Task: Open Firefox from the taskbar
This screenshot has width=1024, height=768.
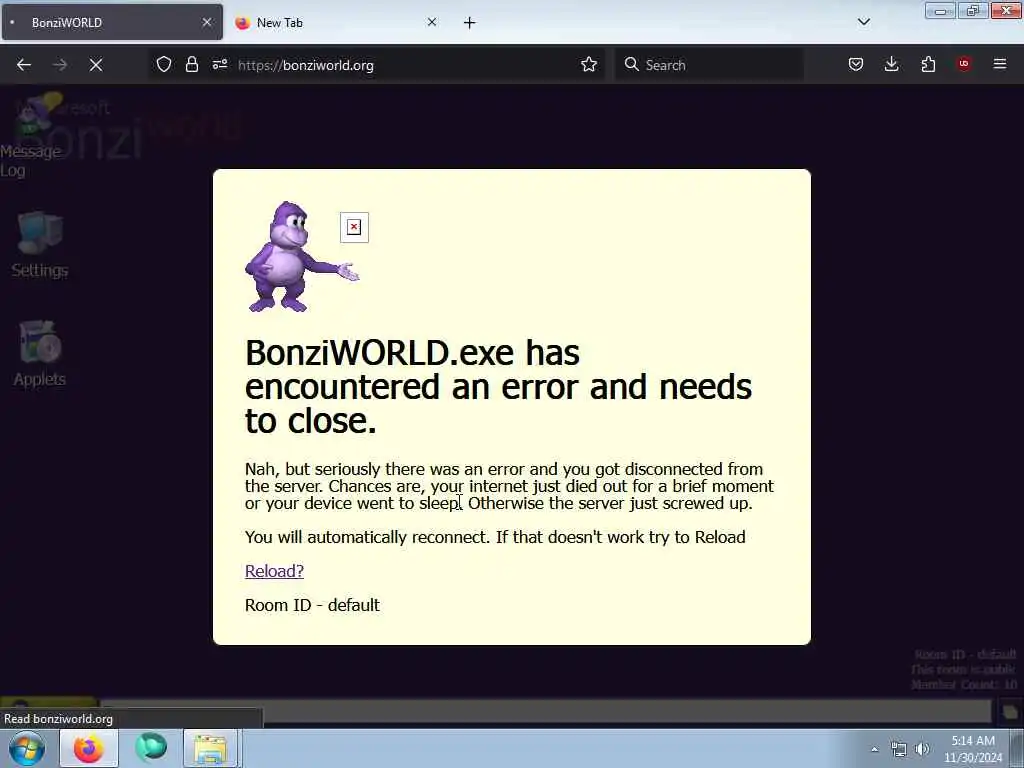Action: pos(89,748)
